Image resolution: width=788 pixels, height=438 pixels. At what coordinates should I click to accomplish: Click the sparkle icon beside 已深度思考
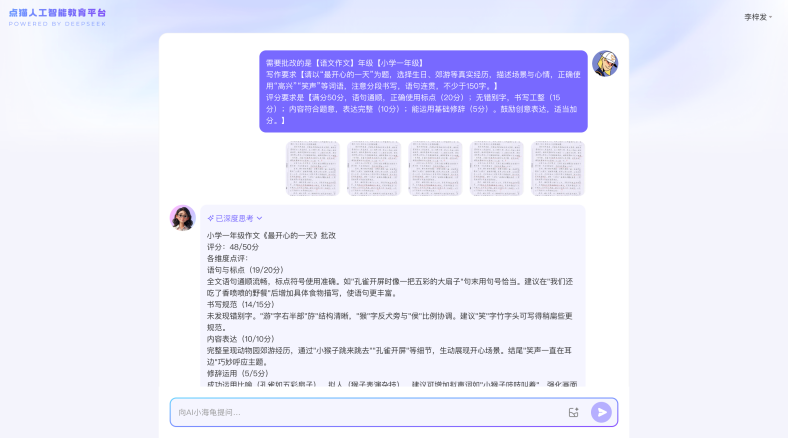[x=211, y=218]
